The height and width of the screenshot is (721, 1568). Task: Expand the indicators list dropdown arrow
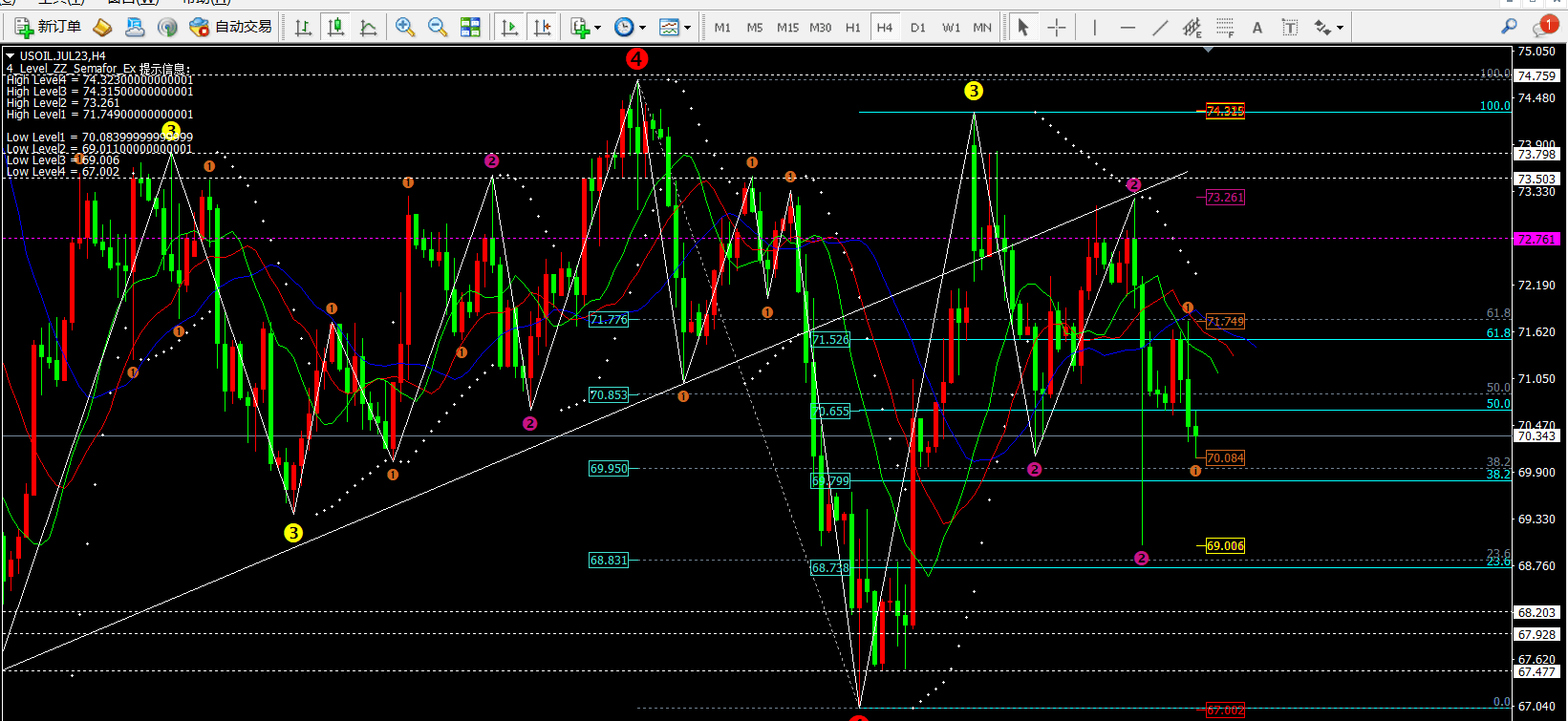click(x=598, y=28)
